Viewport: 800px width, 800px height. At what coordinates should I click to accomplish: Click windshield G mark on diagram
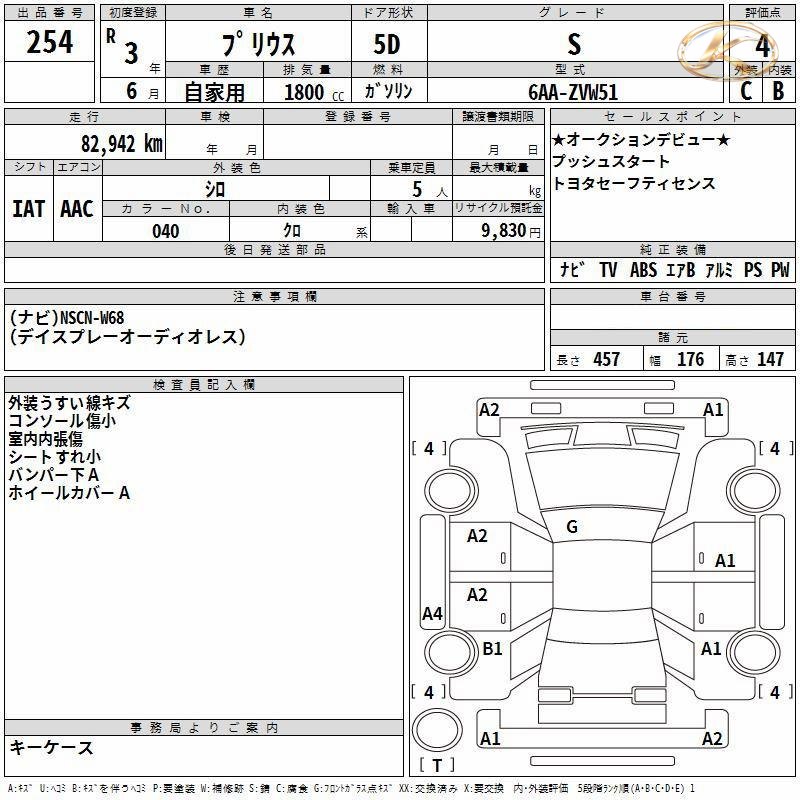(x=572, y=527)
